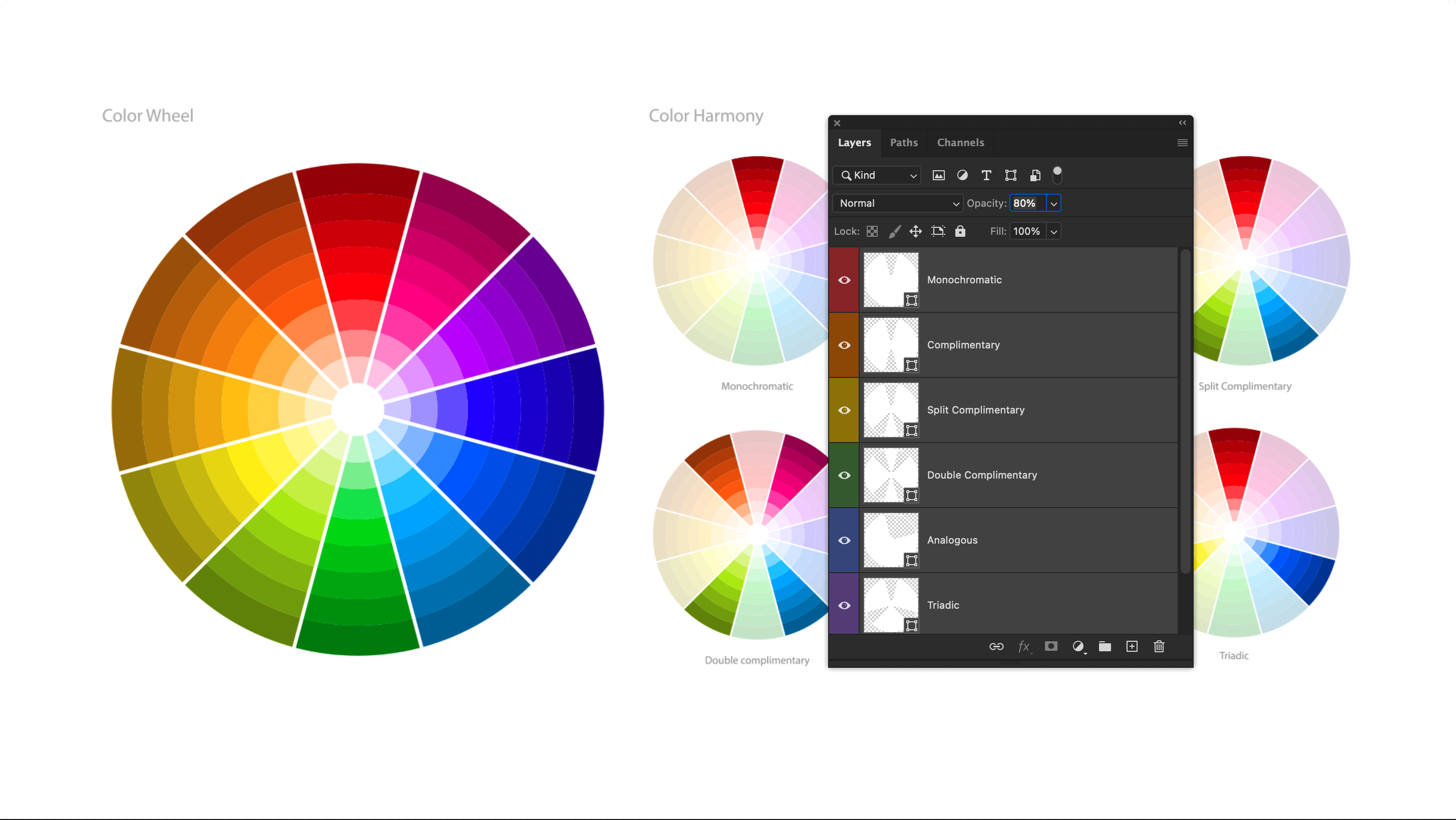Hide the Monochromatic layer
Screen dimensions: 1456x820
point(844,280)
